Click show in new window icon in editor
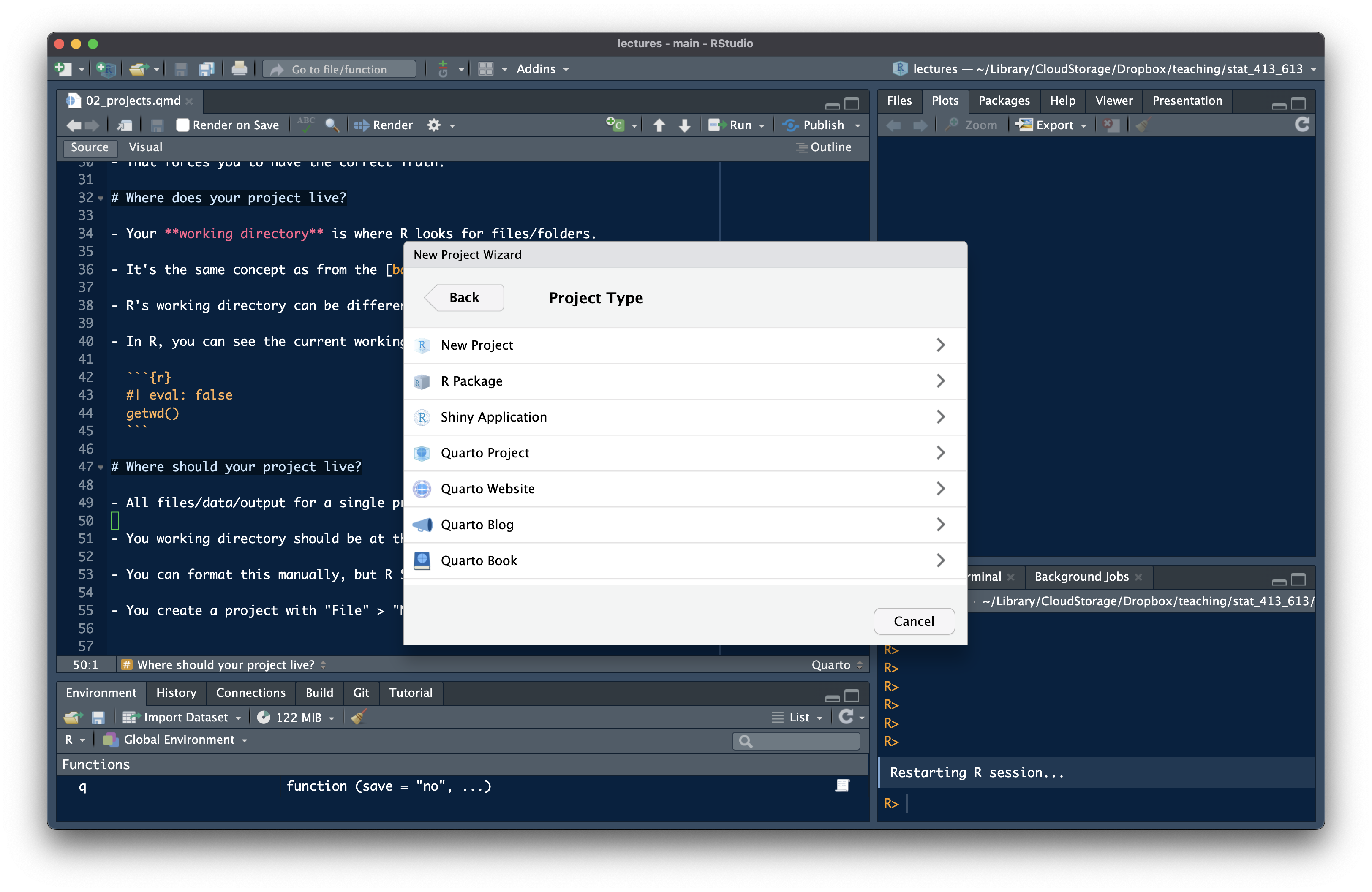Image resolution: width=1372 pixels, height=892 pixels. pyautogui.click(x=125, y=125)
